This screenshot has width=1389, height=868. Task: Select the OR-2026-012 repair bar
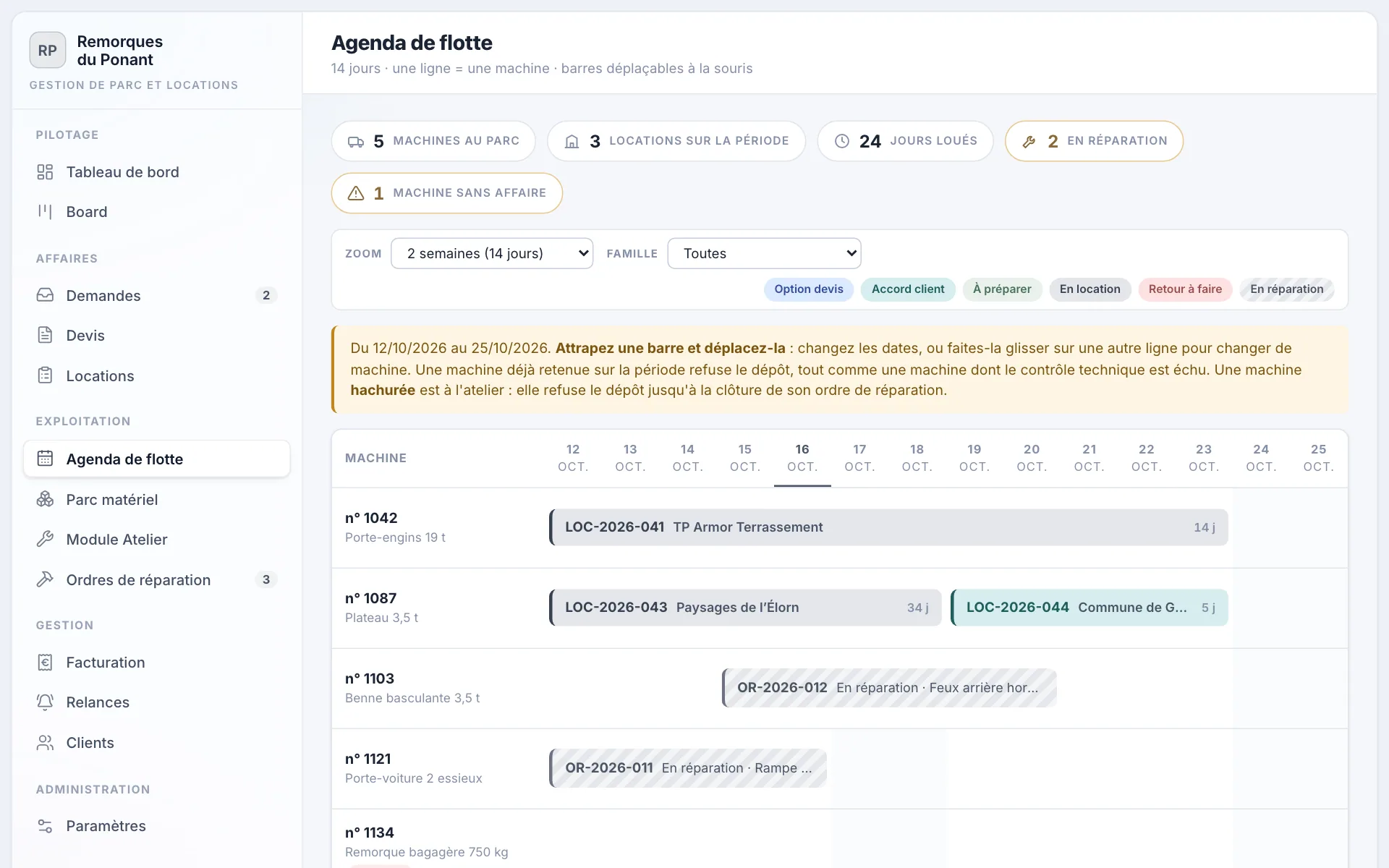[889, 688]
